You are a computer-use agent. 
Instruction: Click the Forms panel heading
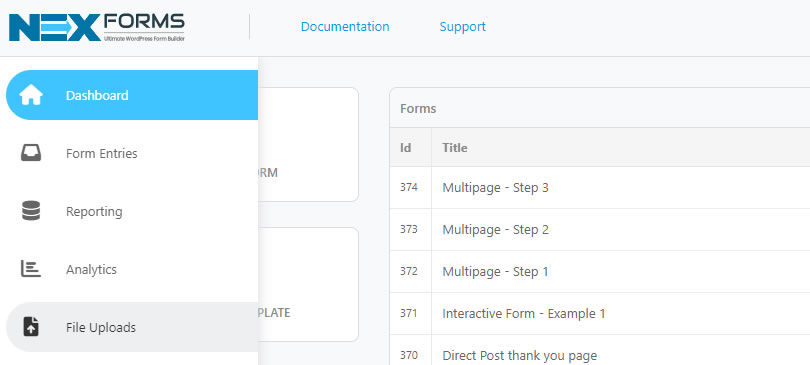(418, 108)
